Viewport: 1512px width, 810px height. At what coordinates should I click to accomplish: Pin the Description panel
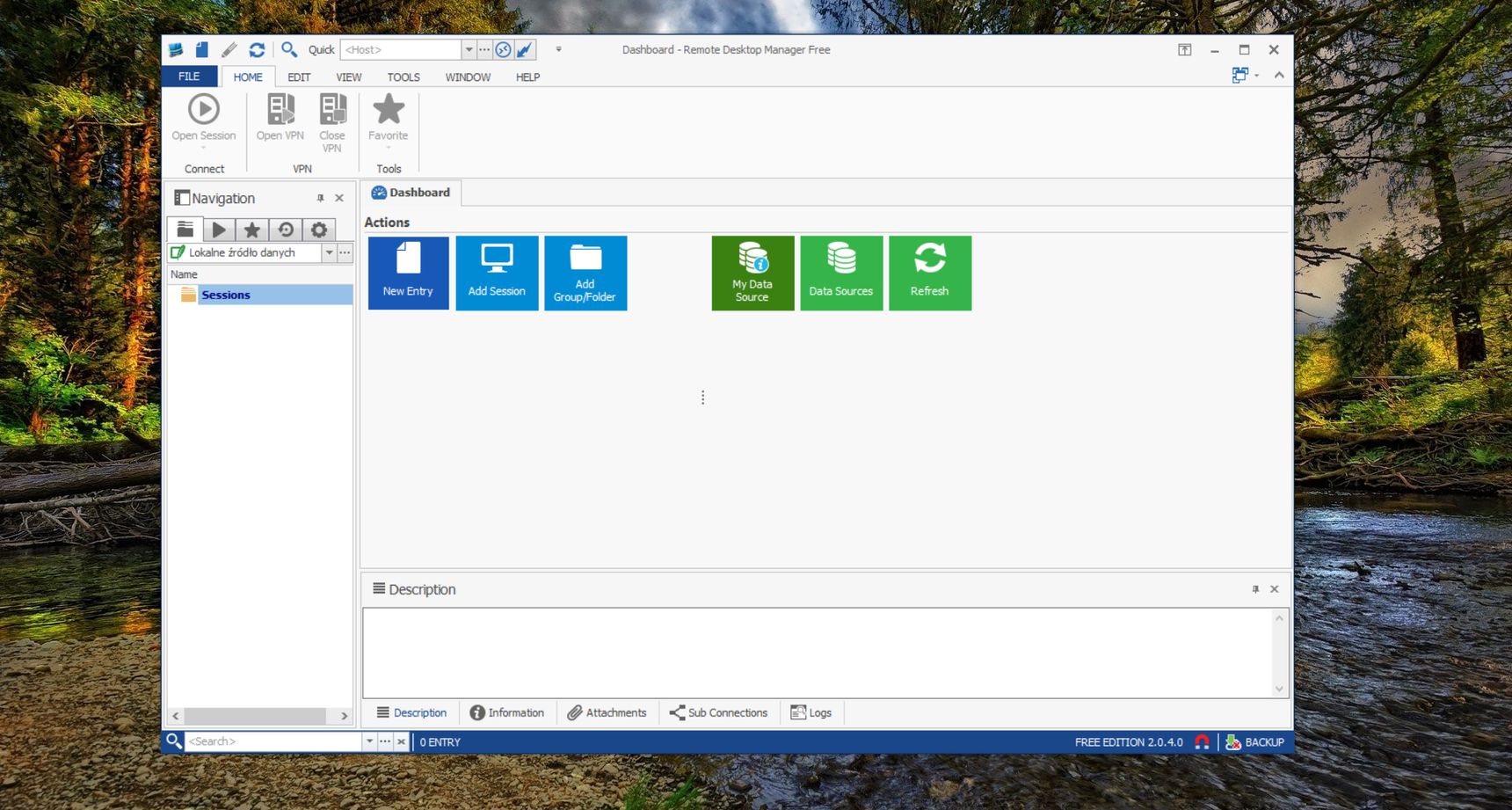click(x=1255, y=589)
